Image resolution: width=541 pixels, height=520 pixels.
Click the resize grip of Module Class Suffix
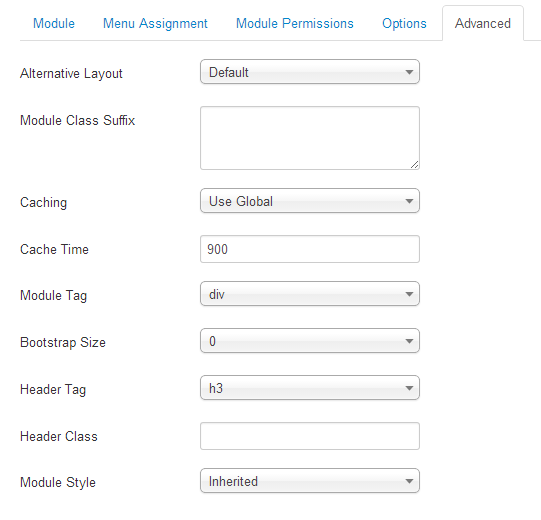coord(415,165)
